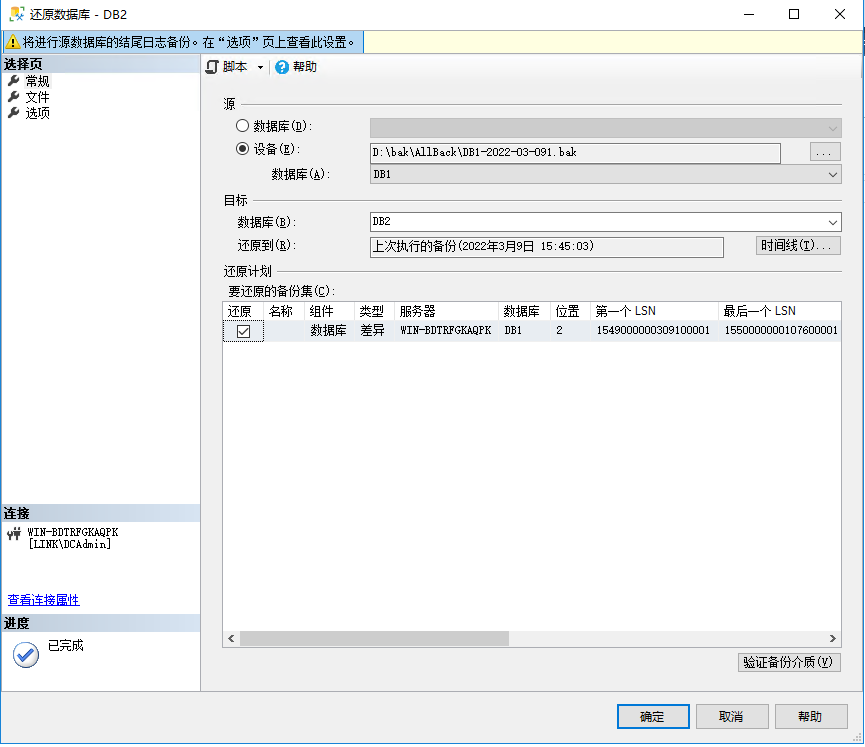Click the device path browse ... button
Screen dimensions: 865x747
825,153
